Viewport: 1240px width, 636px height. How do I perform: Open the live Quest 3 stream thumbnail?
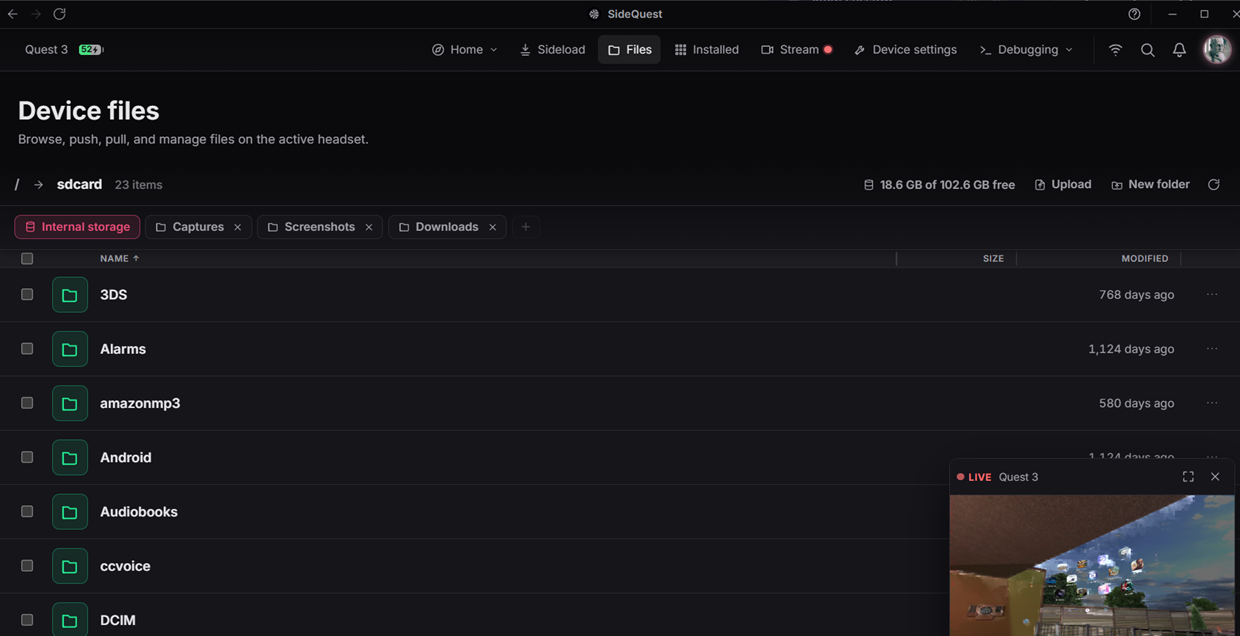1092,565
